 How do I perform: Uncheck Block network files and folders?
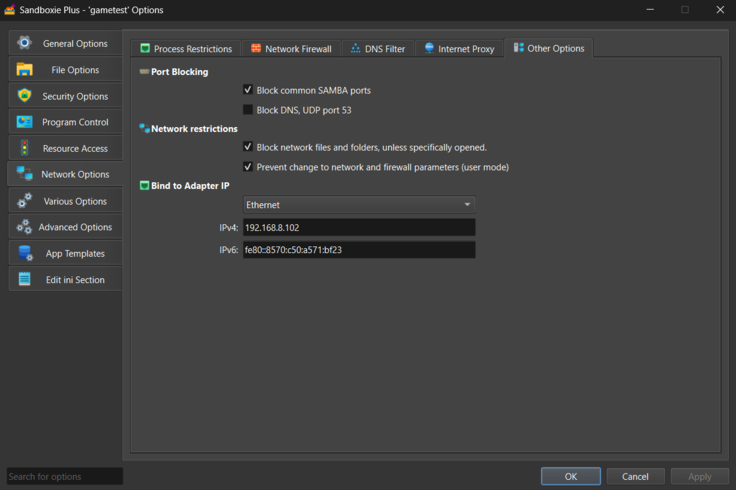pos(248,147)
